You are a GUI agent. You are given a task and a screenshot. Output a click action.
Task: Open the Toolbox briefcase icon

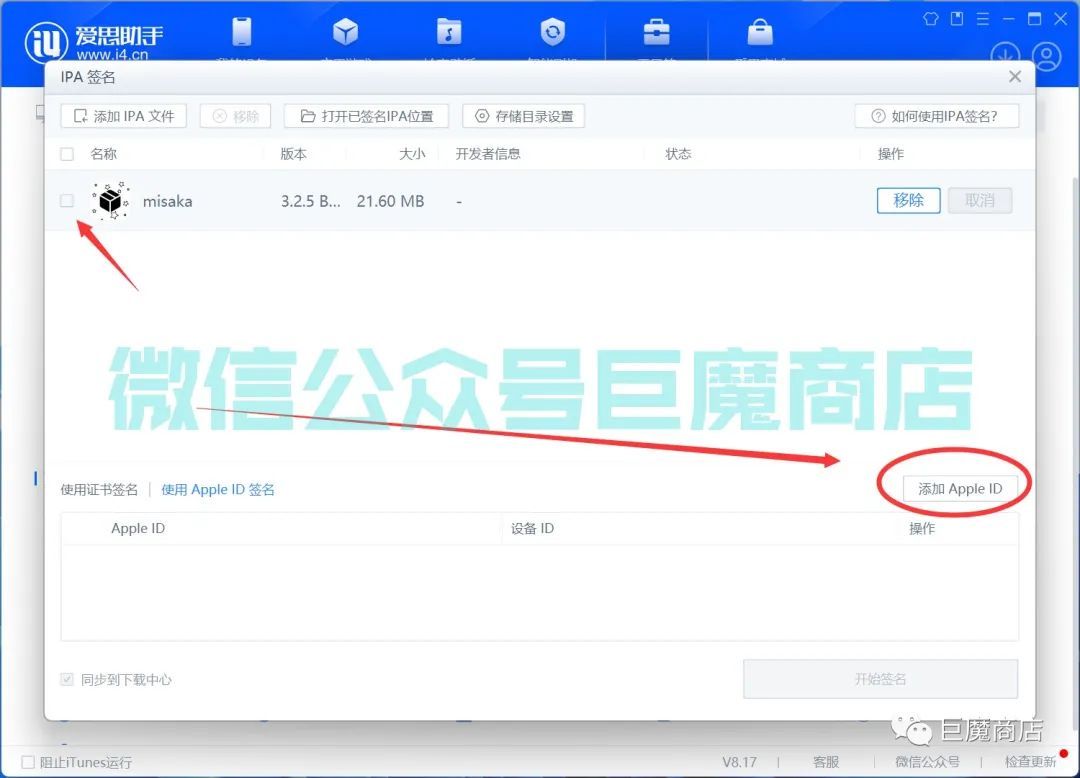tap(656, 32)
